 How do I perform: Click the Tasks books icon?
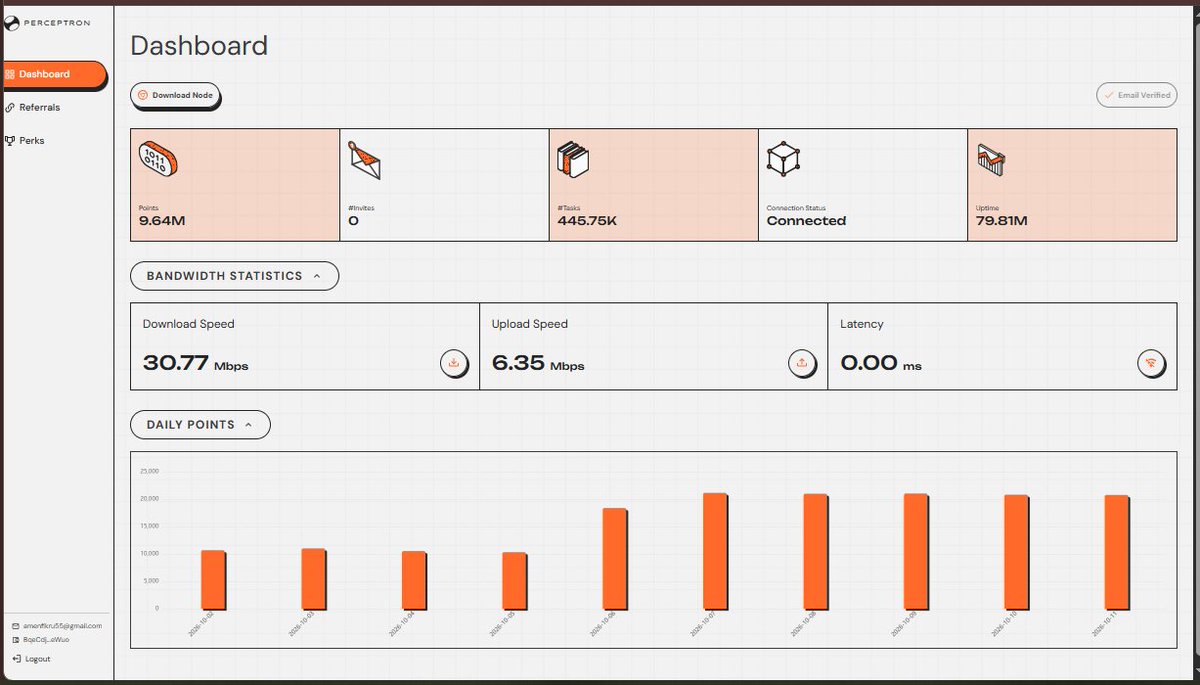point(573,160)
